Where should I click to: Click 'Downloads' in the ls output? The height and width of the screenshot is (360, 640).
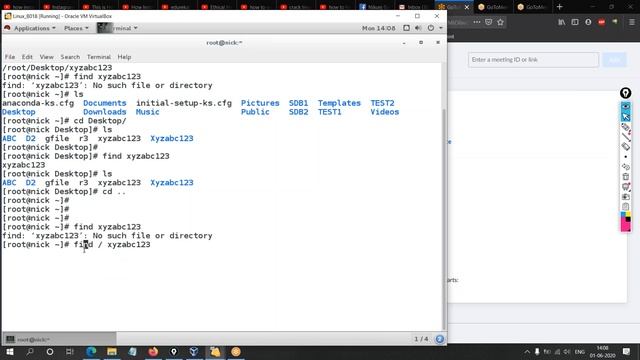click(104, 112)
